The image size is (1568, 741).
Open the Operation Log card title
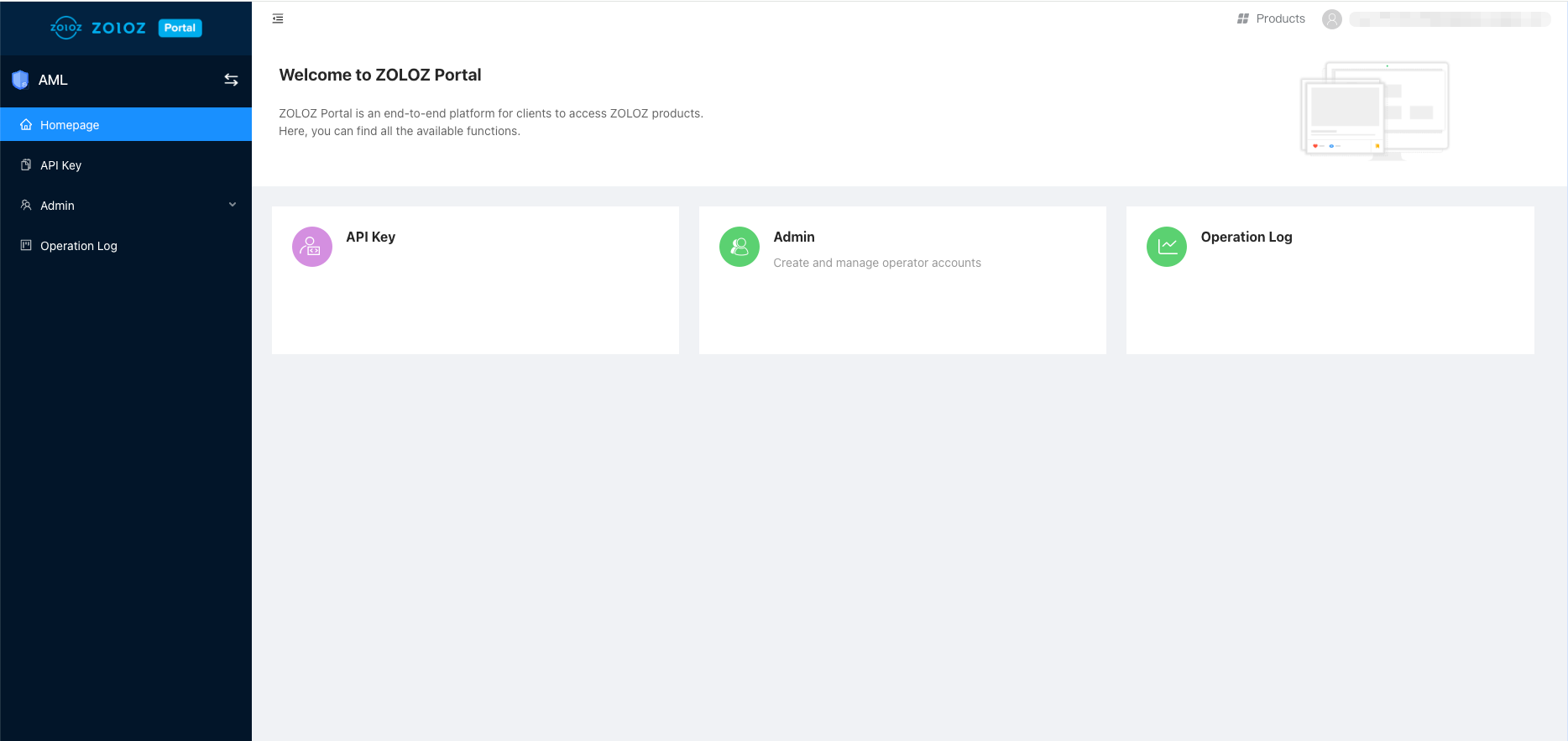click(x=1247, y=237)
